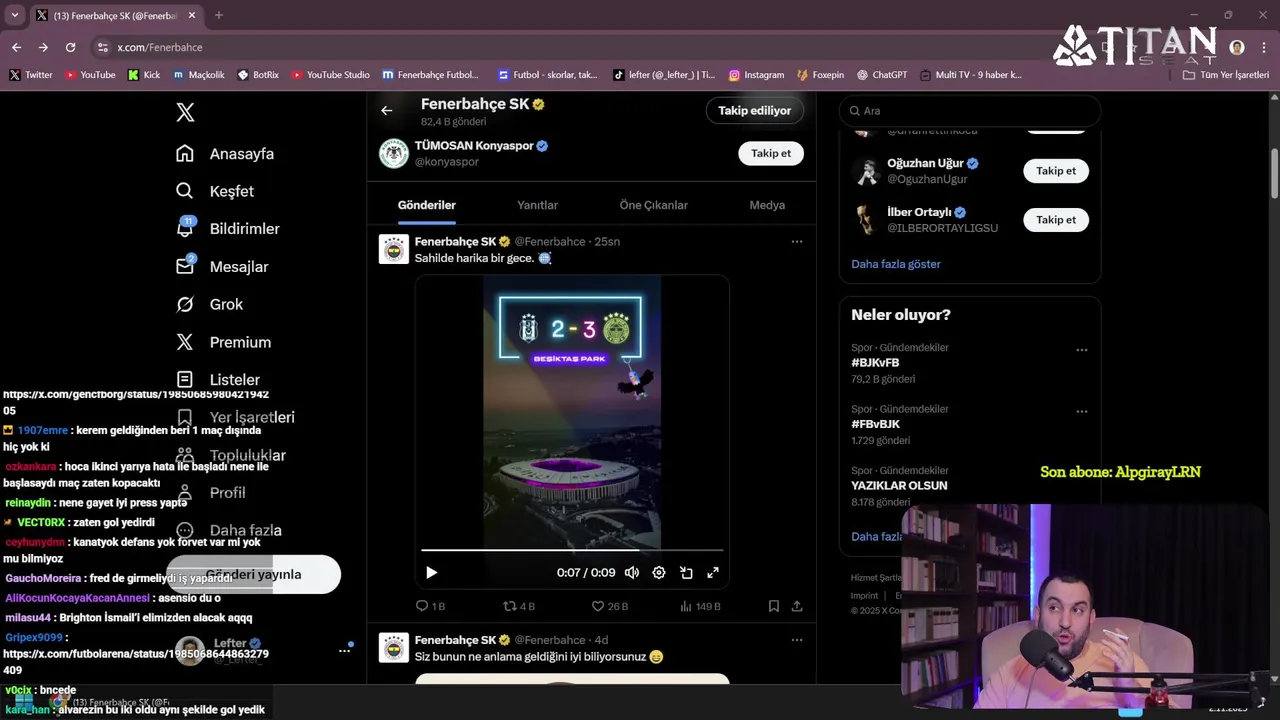Open Instagram bookmark
Viewport: 1280px width, 720px height.
click(756, 75)
